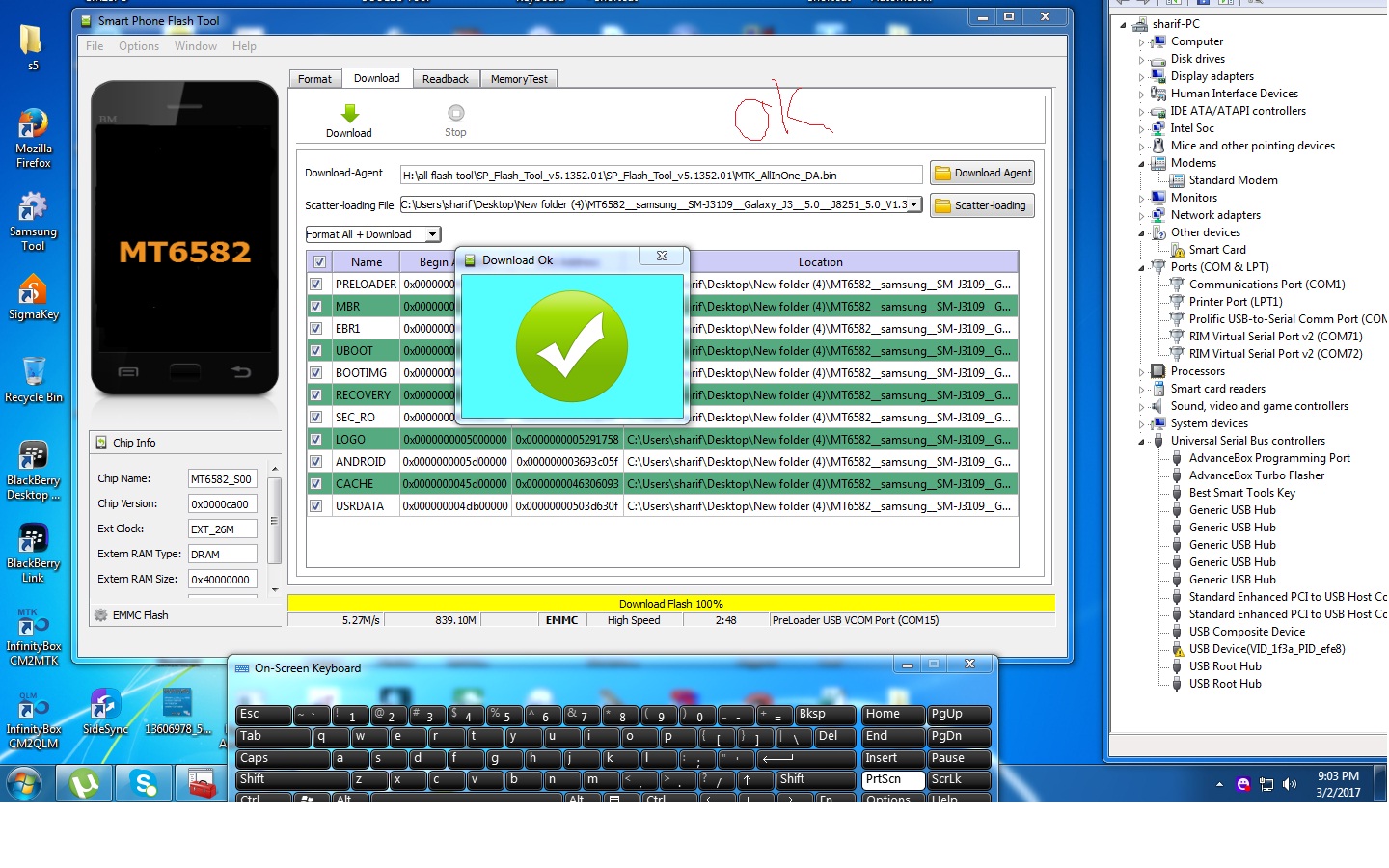
Task: Open InfinityBox CM2QLM shortcut
Action: [x=33, y=719]
